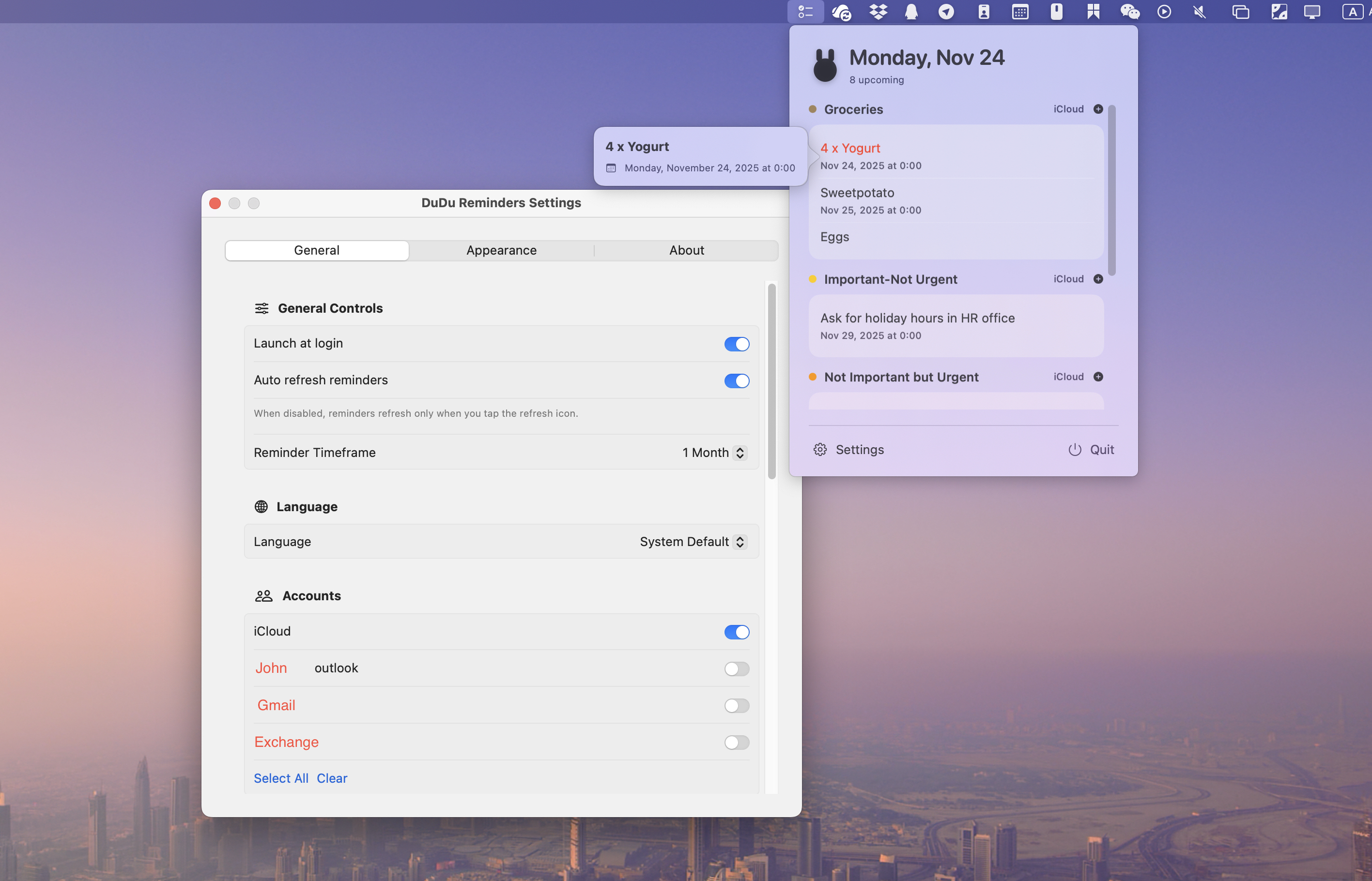Open the calendar menu bar icon
Viewport: 1372px width, 881px height.
pos(1020,12)
